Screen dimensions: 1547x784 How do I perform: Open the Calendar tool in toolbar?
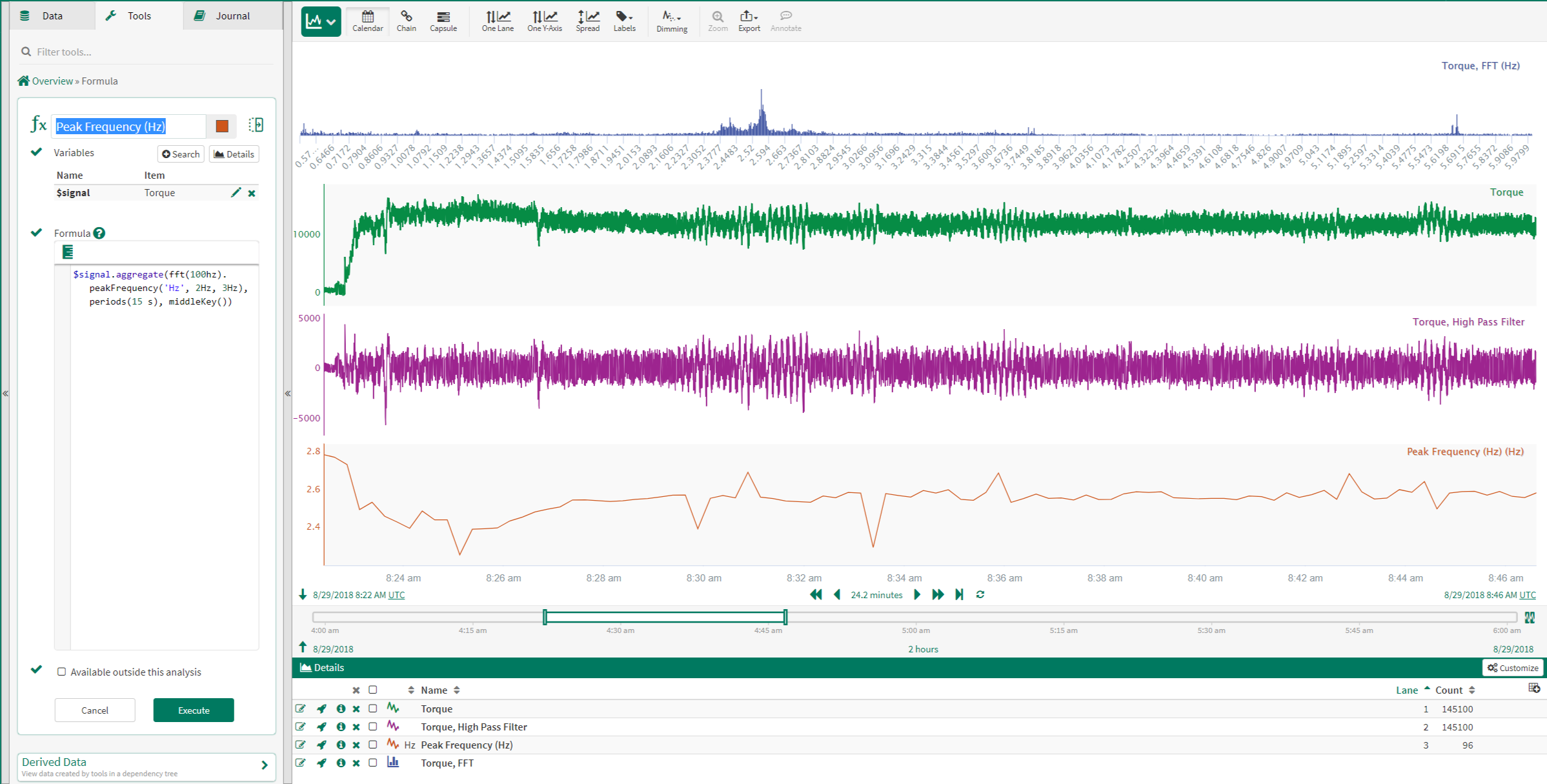367,21
